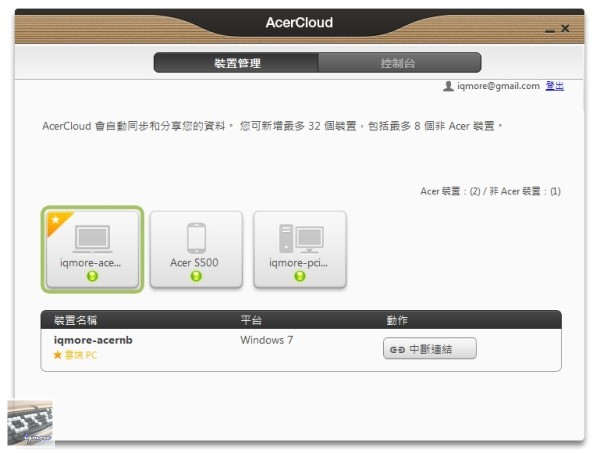Click the laptop icon on iqmore-ace... card
This screenshot has width=600, height=453.
pos(92,239)
